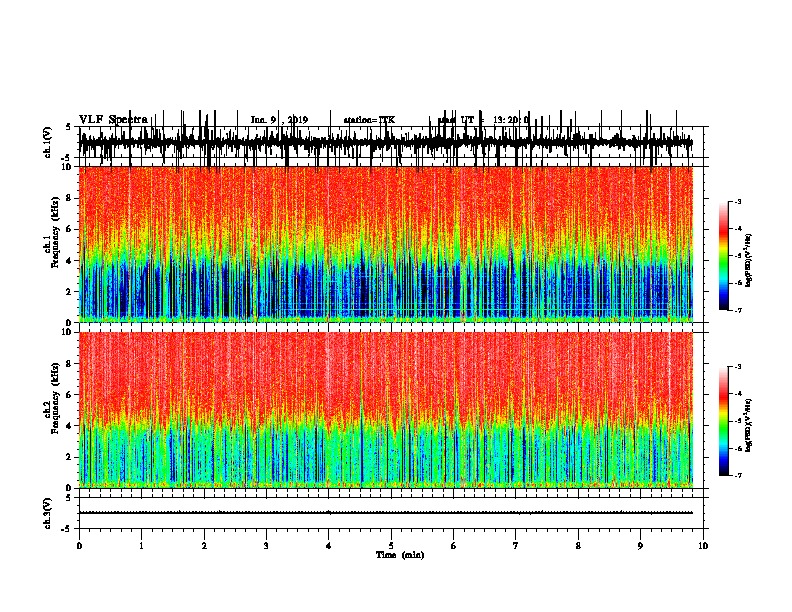
Task: Select the date label "Jan. 9, 2019"
Action: 279,120
